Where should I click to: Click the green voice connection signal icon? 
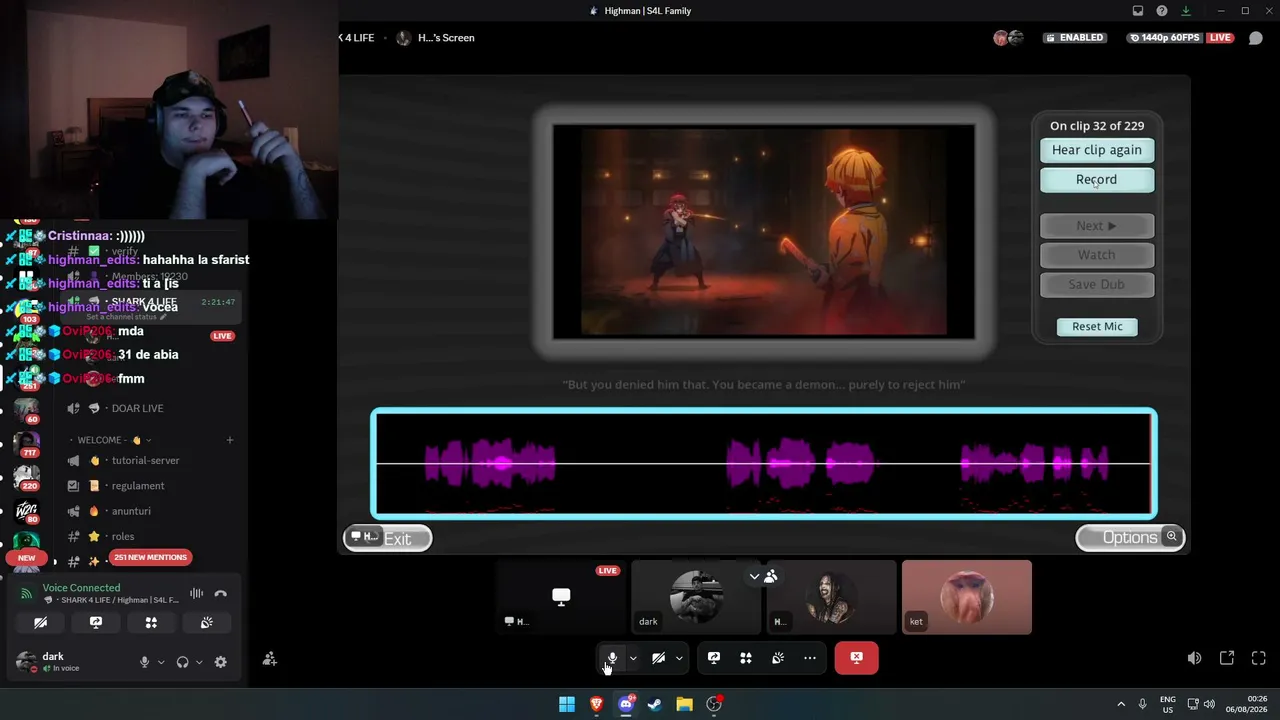[27, 594]
